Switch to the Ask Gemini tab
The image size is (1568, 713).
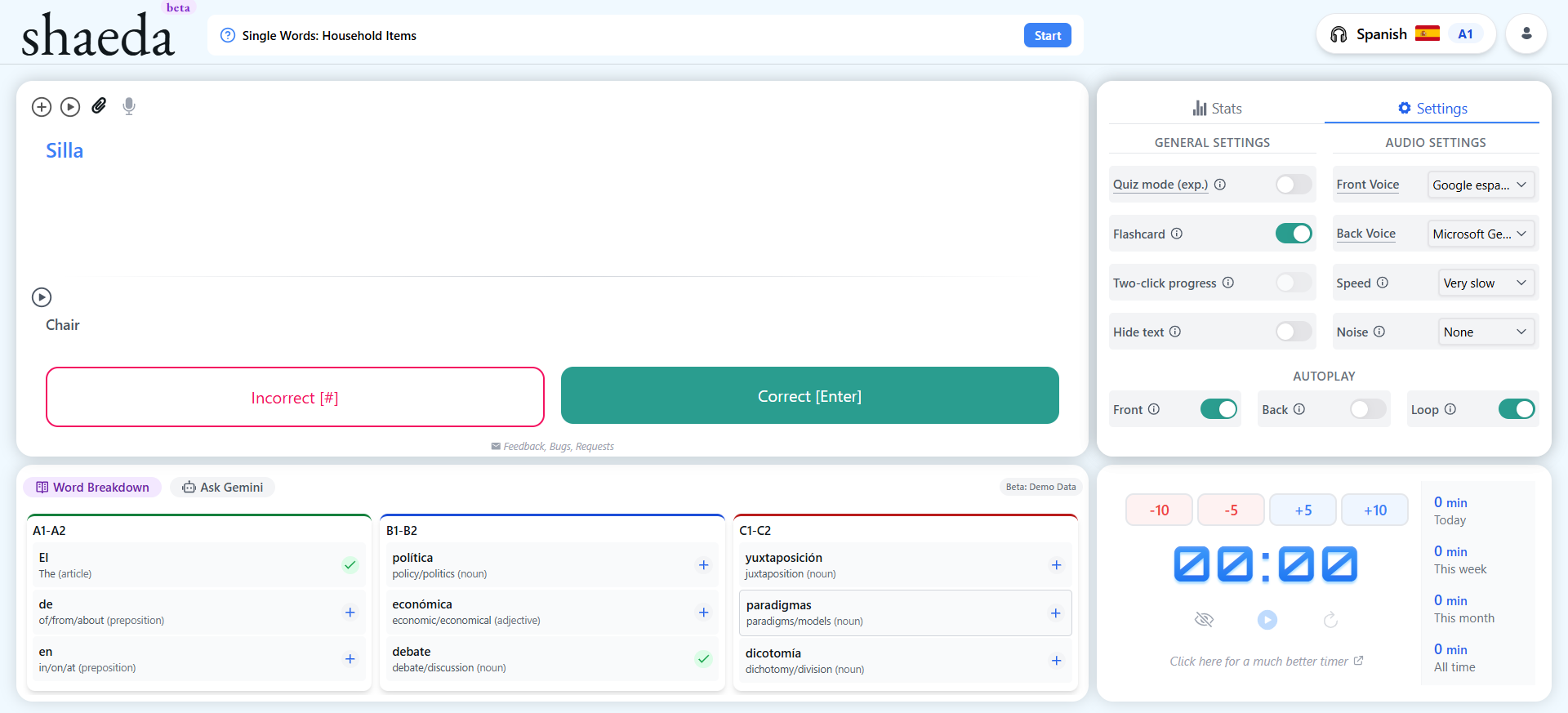click(222, 488)
